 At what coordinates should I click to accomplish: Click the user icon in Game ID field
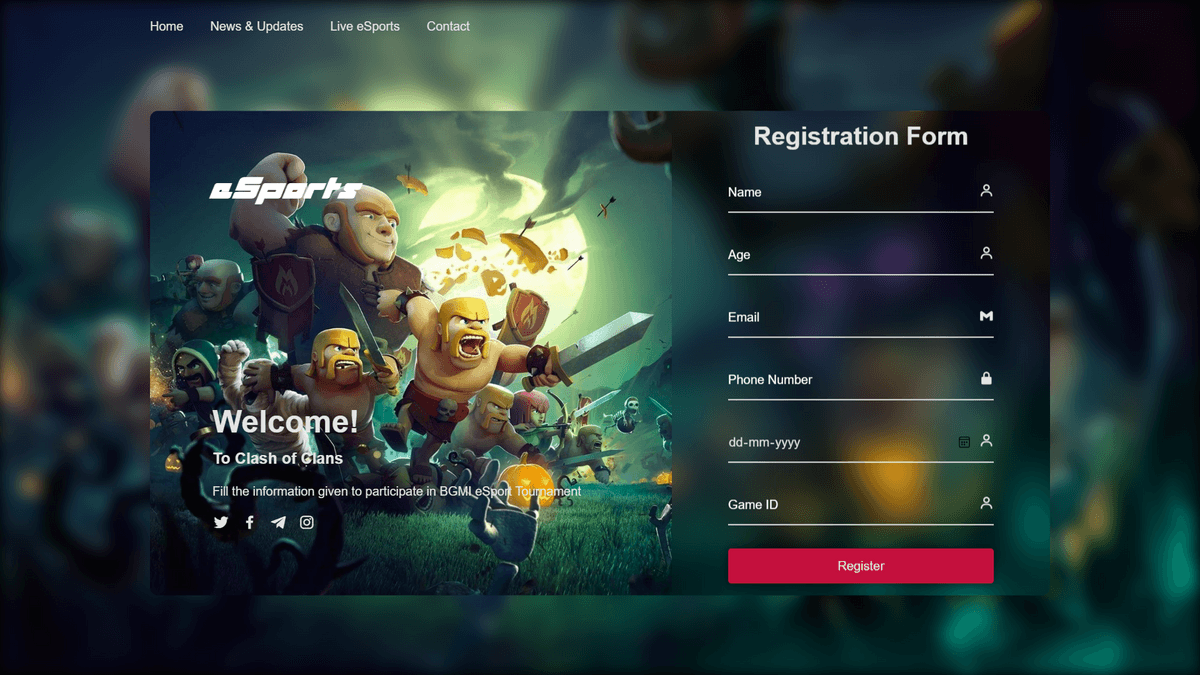click(x=986, y=503)
